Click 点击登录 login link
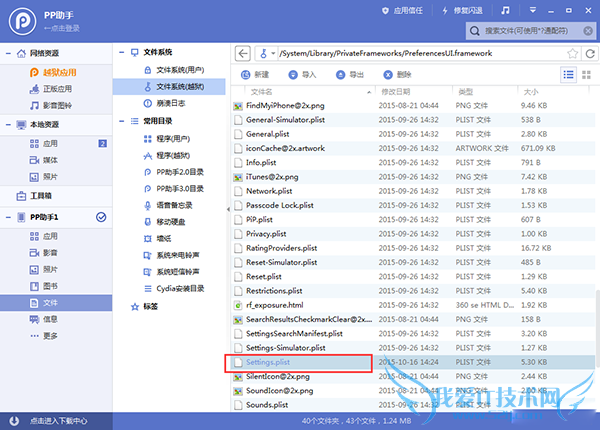 (61, 28)
